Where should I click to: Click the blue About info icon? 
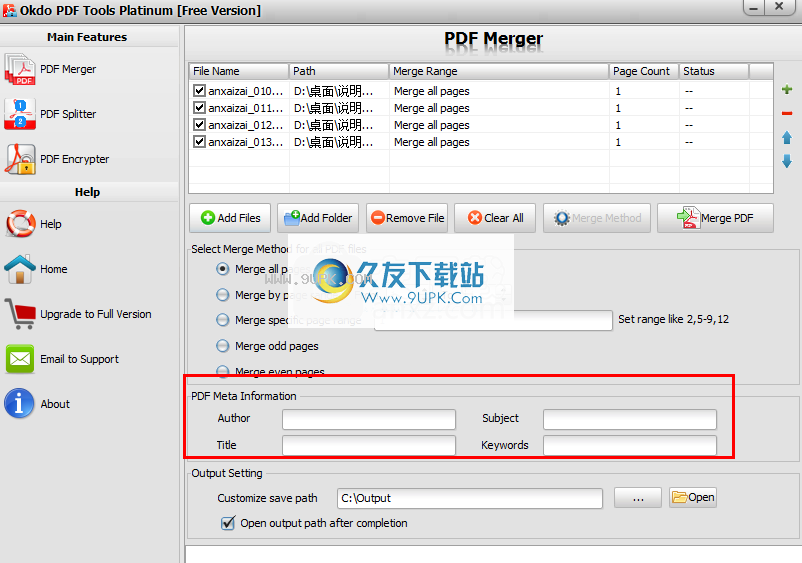click(x=19, y=403)
